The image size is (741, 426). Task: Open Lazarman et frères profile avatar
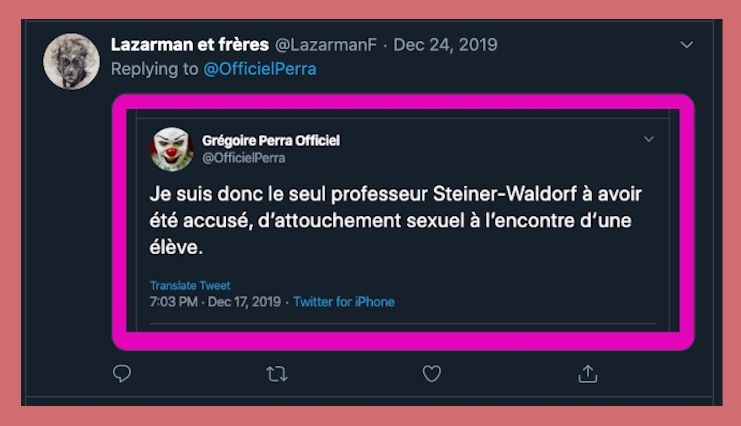71,60
